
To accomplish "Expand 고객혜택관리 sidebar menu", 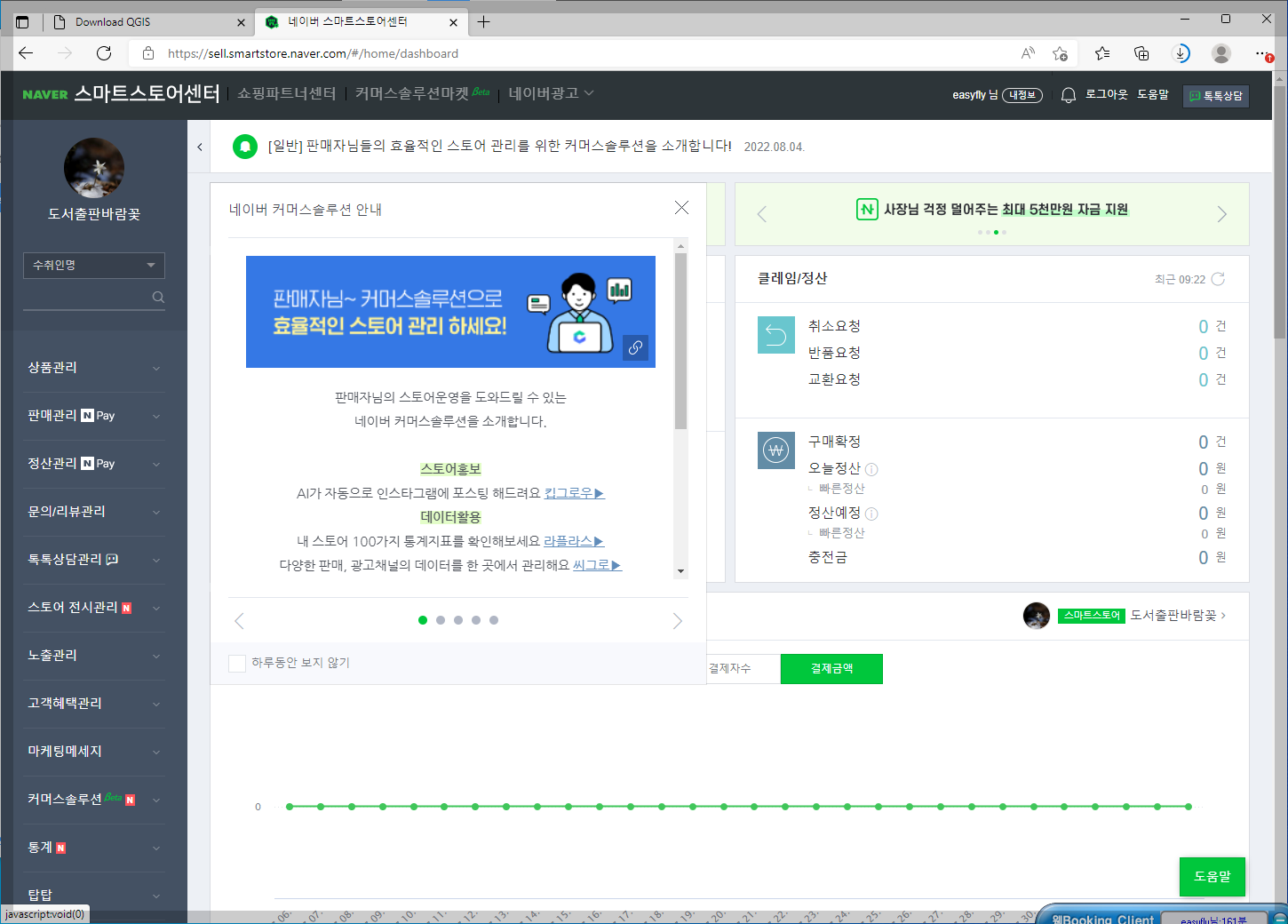I will pos(94,704).
